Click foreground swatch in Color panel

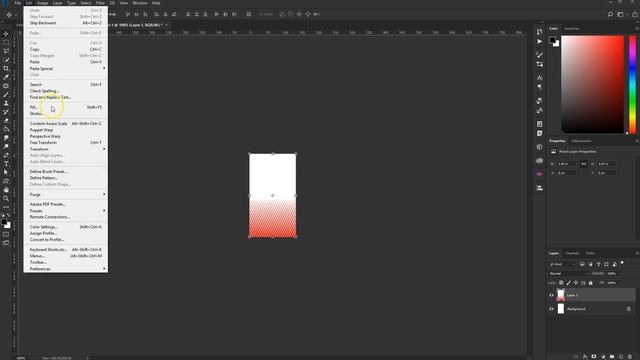[x=552, y=40]
